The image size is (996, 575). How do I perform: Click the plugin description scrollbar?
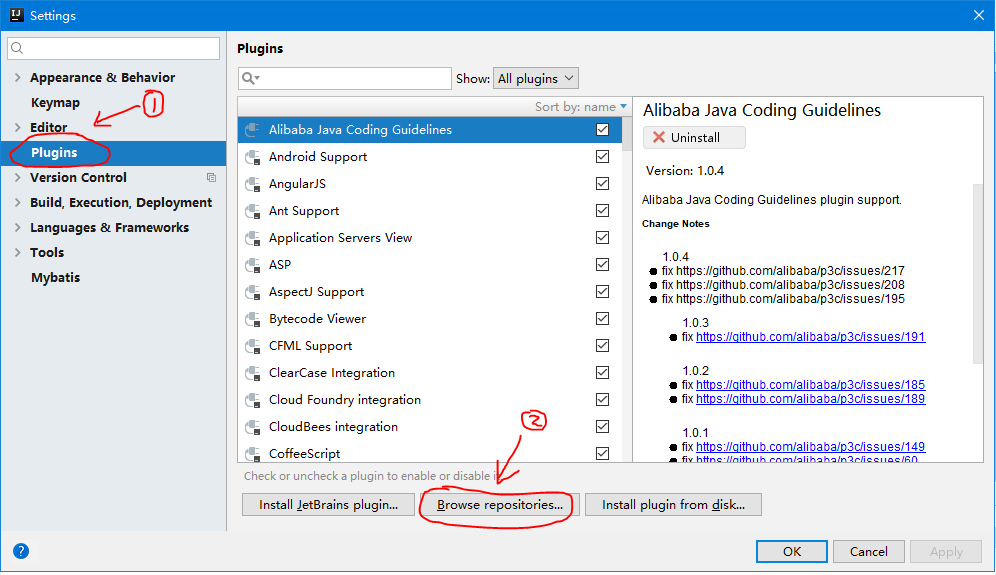tap(978, 274)
